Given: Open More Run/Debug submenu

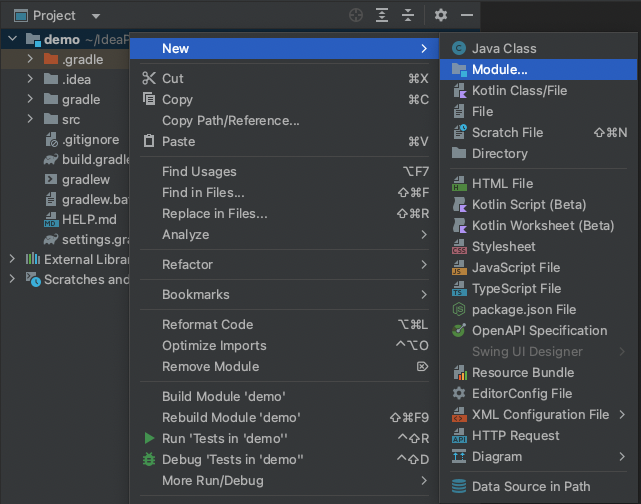Looking at the screenshot, I should (285, 480).
